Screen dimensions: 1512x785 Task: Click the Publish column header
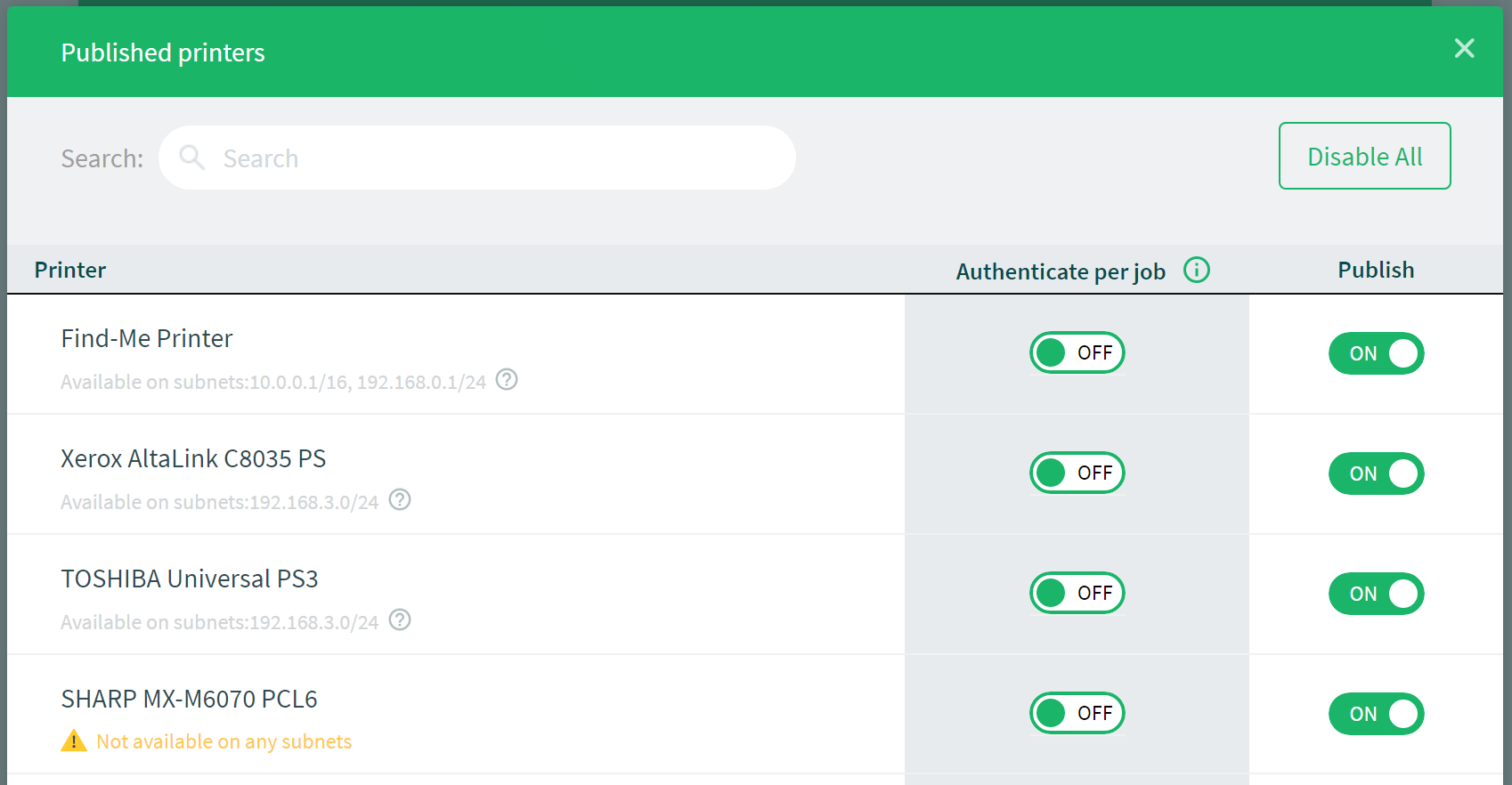pyautogui.click(x=1376, y=270)
